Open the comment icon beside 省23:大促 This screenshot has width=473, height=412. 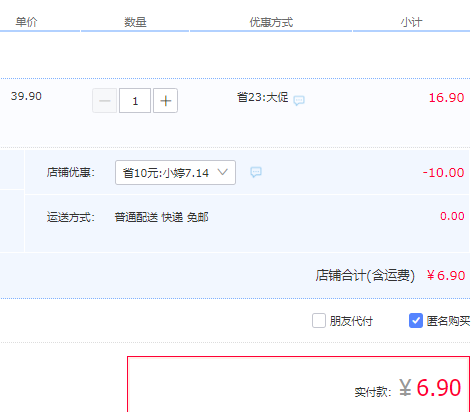299,100
